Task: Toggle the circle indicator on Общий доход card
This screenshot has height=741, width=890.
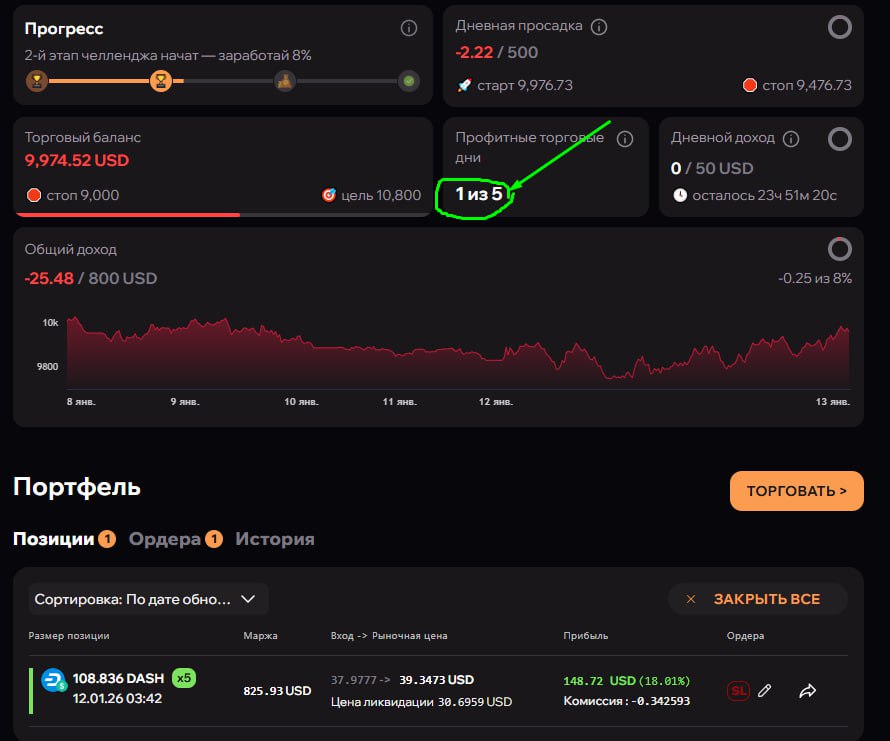Action: point(840,248)
